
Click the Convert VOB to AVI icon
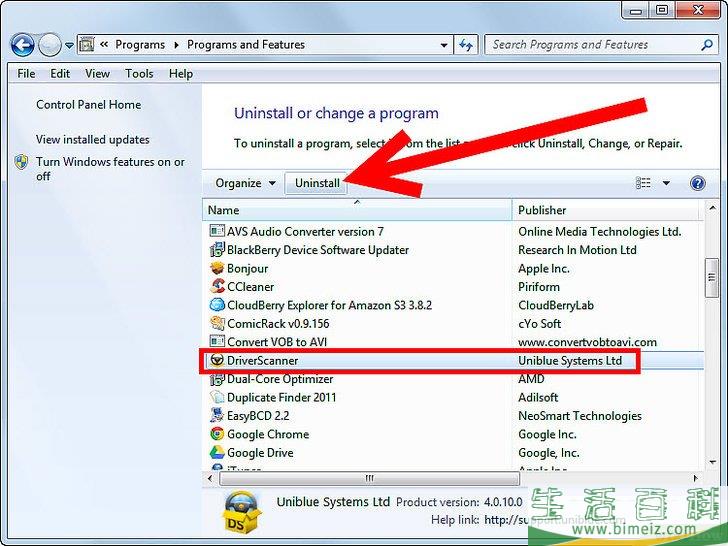click(x=217, y=341)
